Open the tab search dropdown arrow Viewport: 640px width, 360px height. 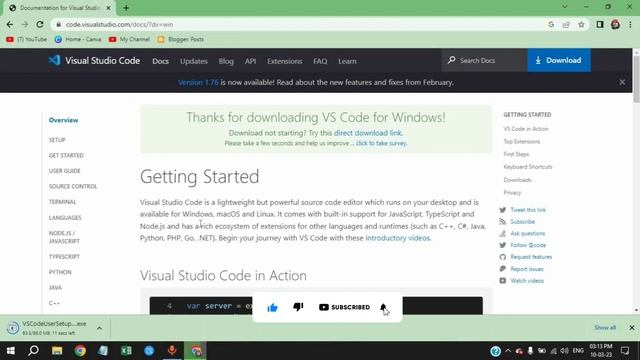pyautogui.click(x=564, y=7)
